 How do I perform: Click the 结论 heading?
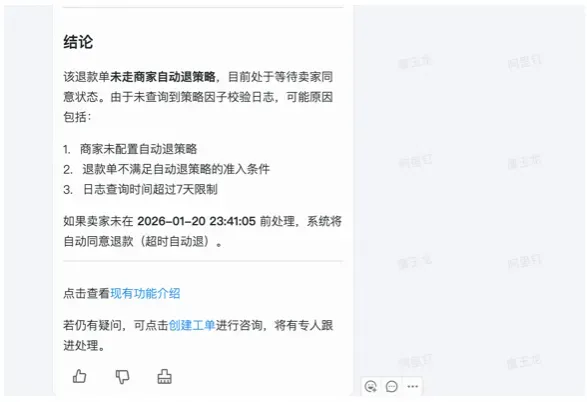78,42
